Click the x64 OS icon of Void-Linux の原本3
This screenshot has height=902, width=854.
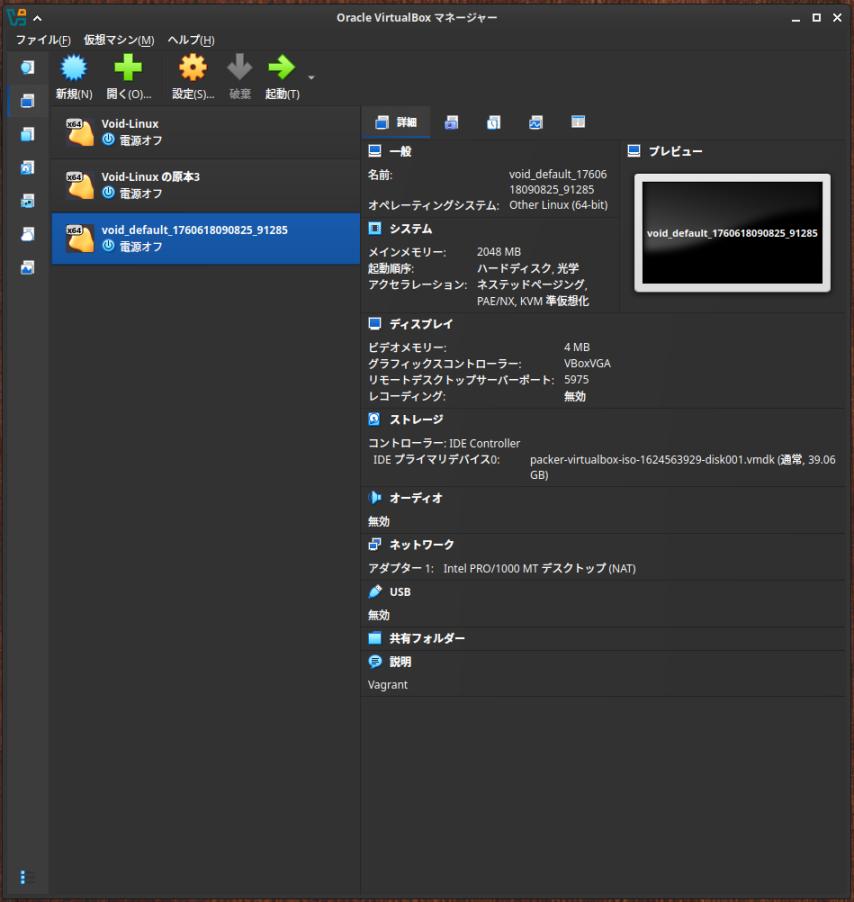79,185
